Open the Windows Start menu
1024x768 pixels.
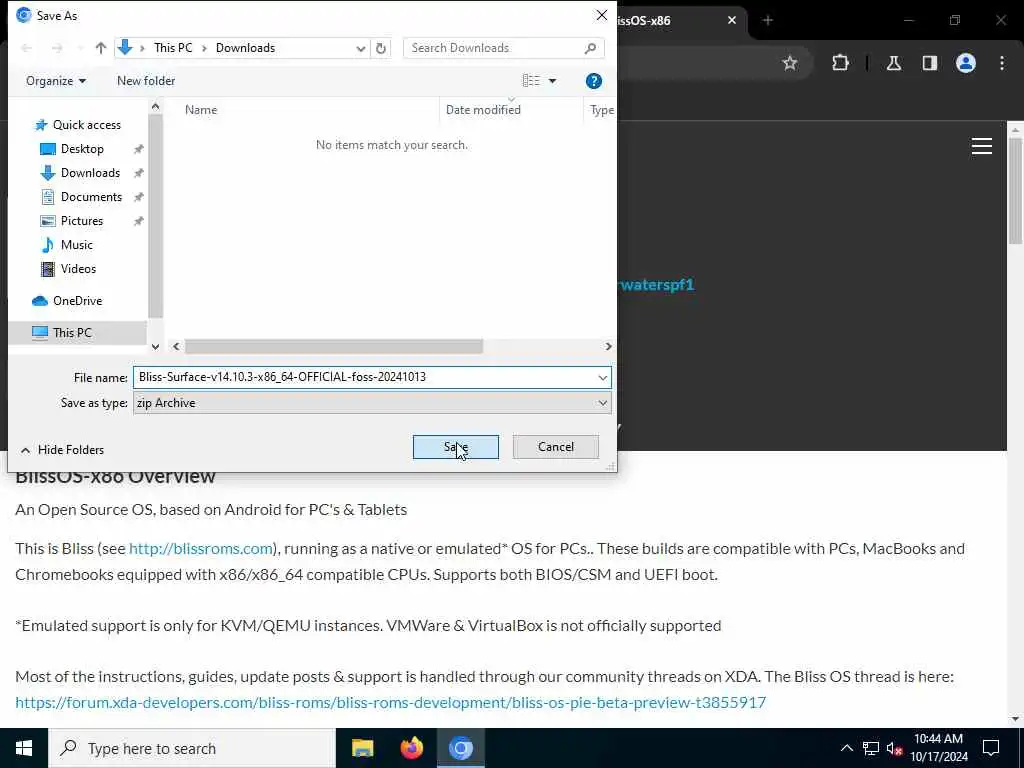pos(24,748)
